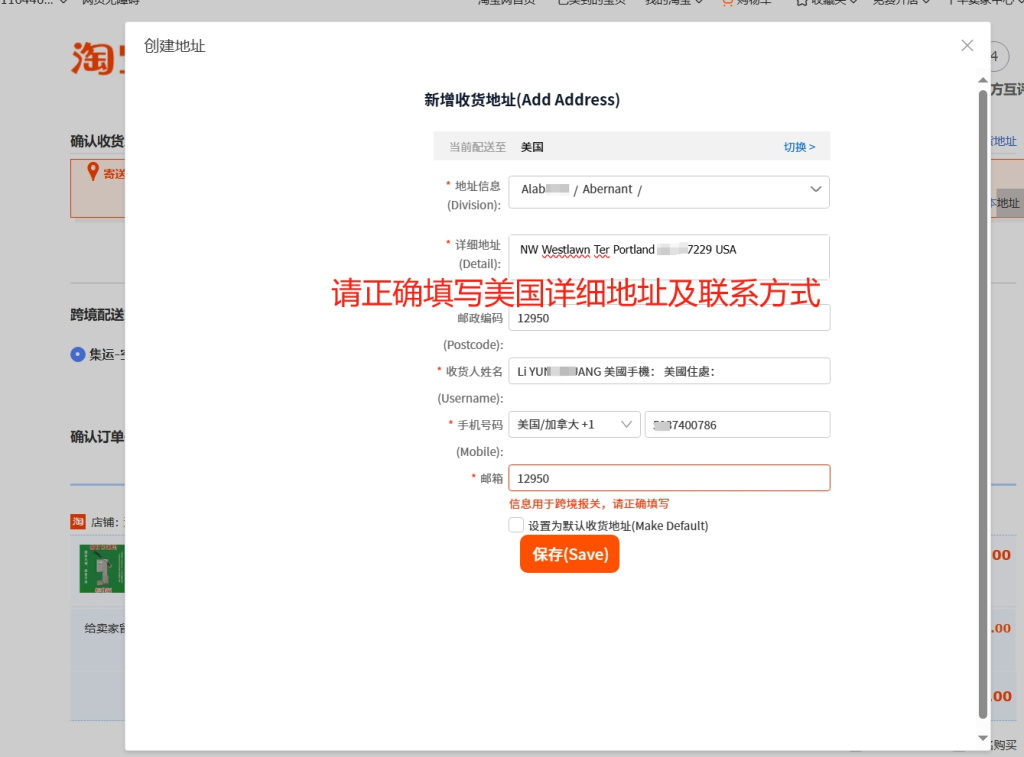Click the shopping cart icon in top bar
Screen dimensions: 1024x757
(x=728, y=3)
